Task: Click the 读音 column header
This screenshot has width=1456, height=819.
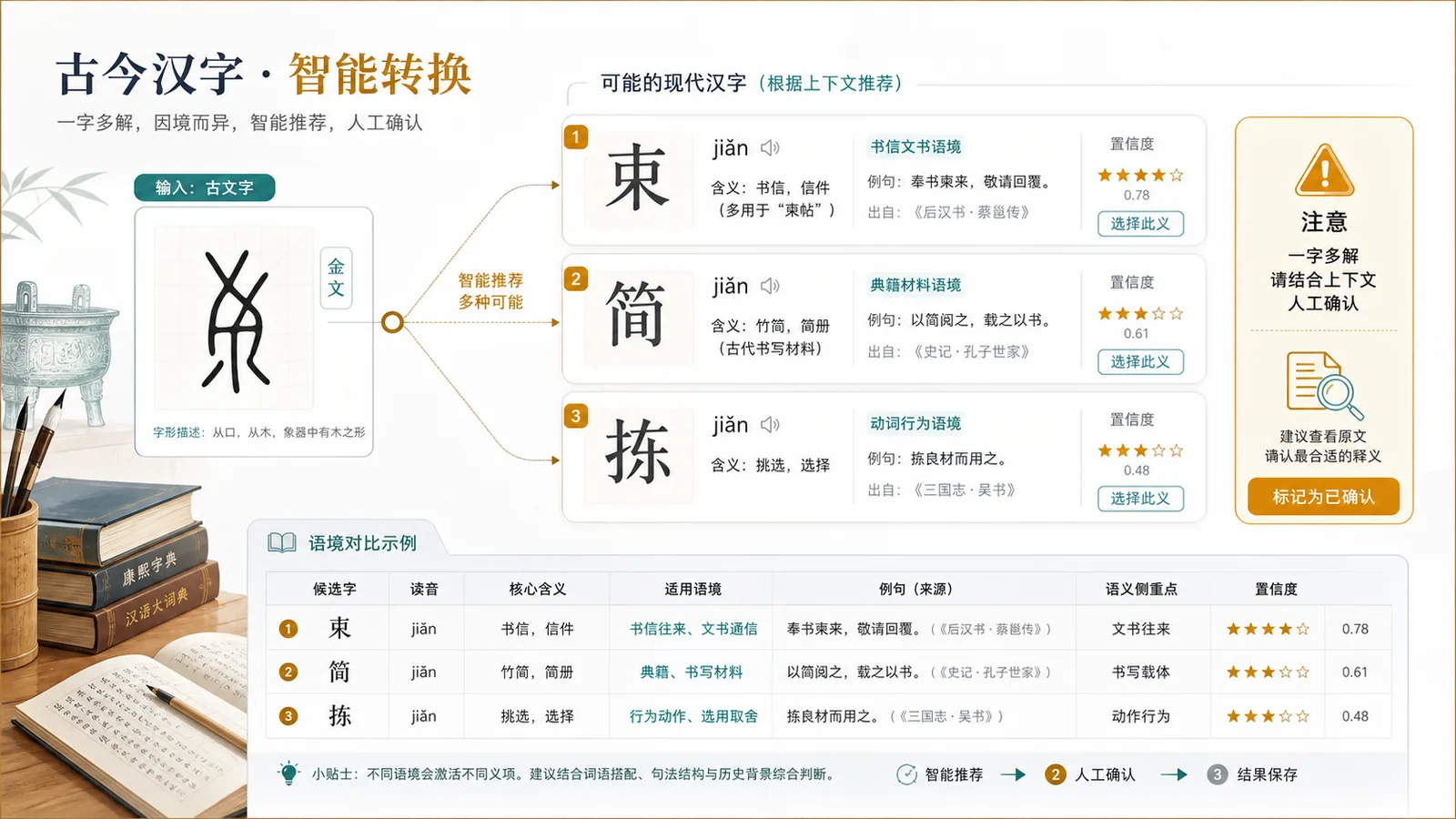Action: (424, 589)
